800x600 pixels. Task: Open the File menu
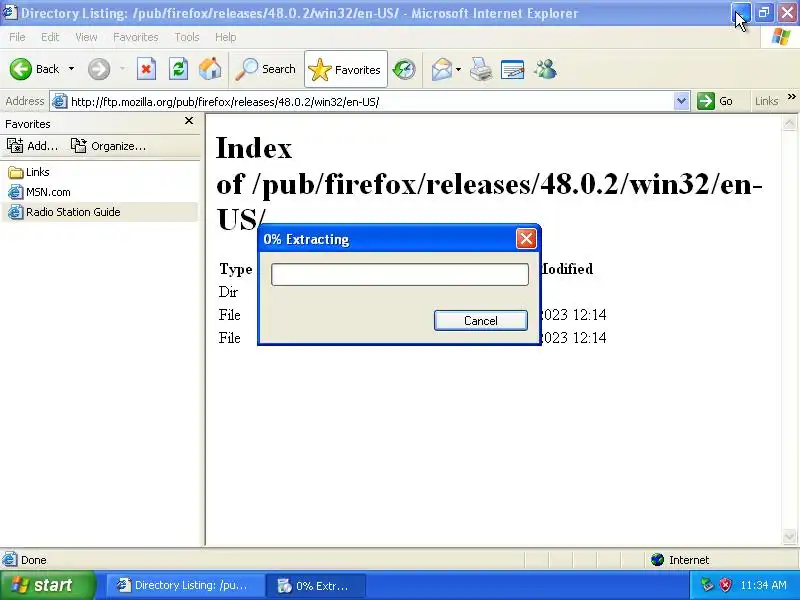(x=17, y=37)
